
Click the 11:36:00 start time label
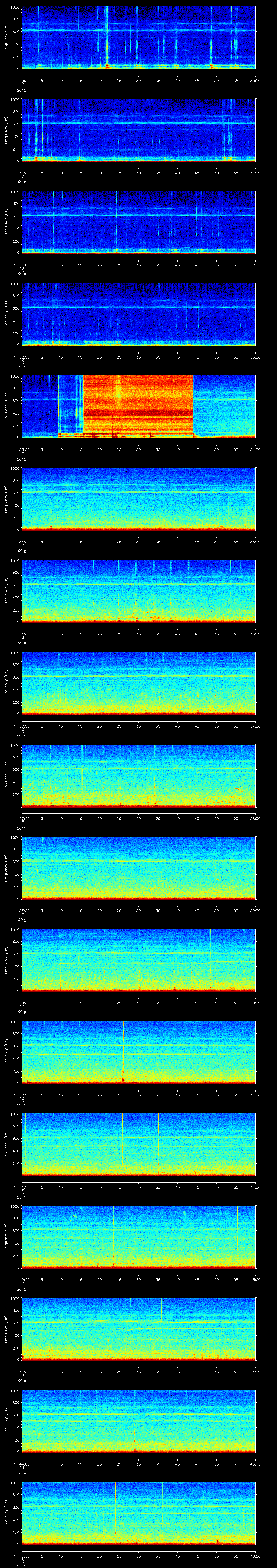(x=21, y=726)
